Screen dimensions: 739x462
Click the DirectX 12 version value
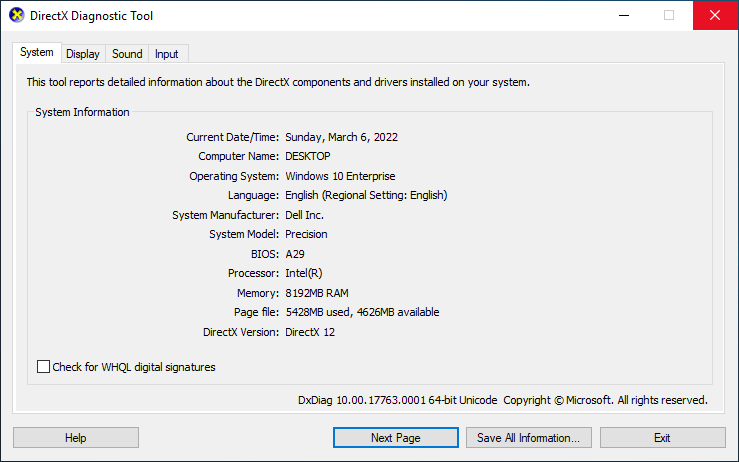[310, 332]
